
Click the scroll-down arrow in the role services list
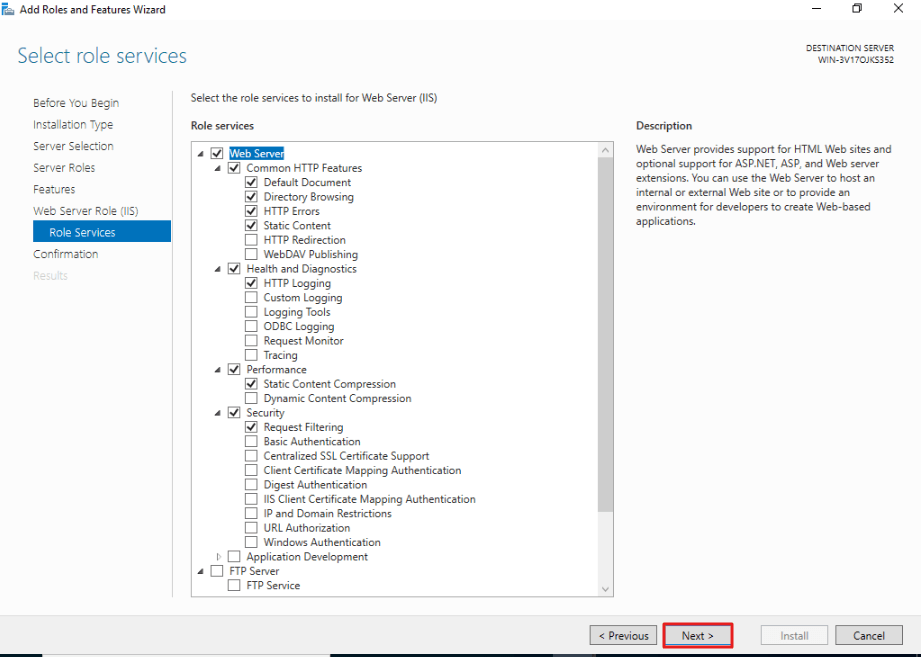(x=606, y=589)
